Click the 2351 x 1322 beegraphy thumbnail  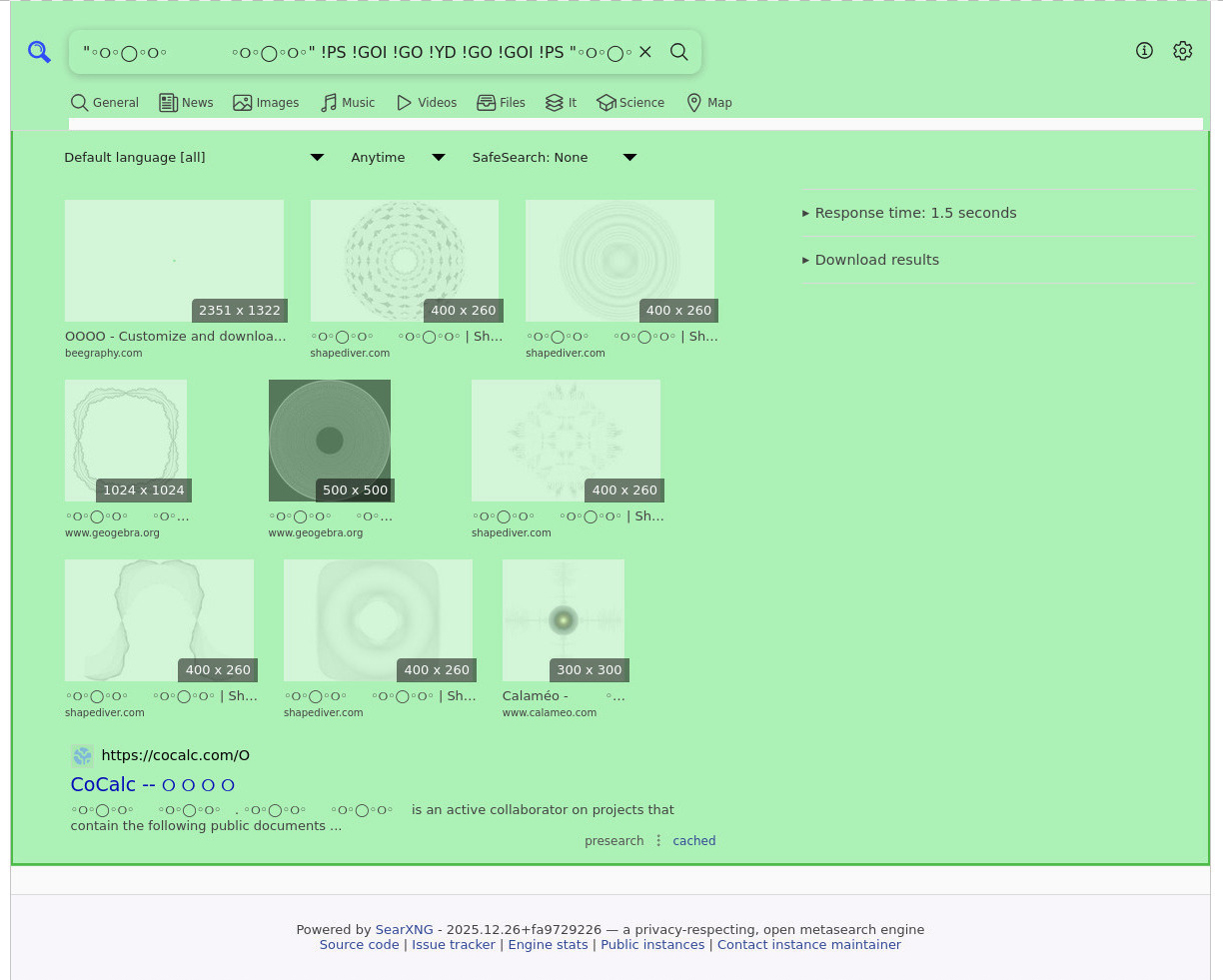coord(174,261)
